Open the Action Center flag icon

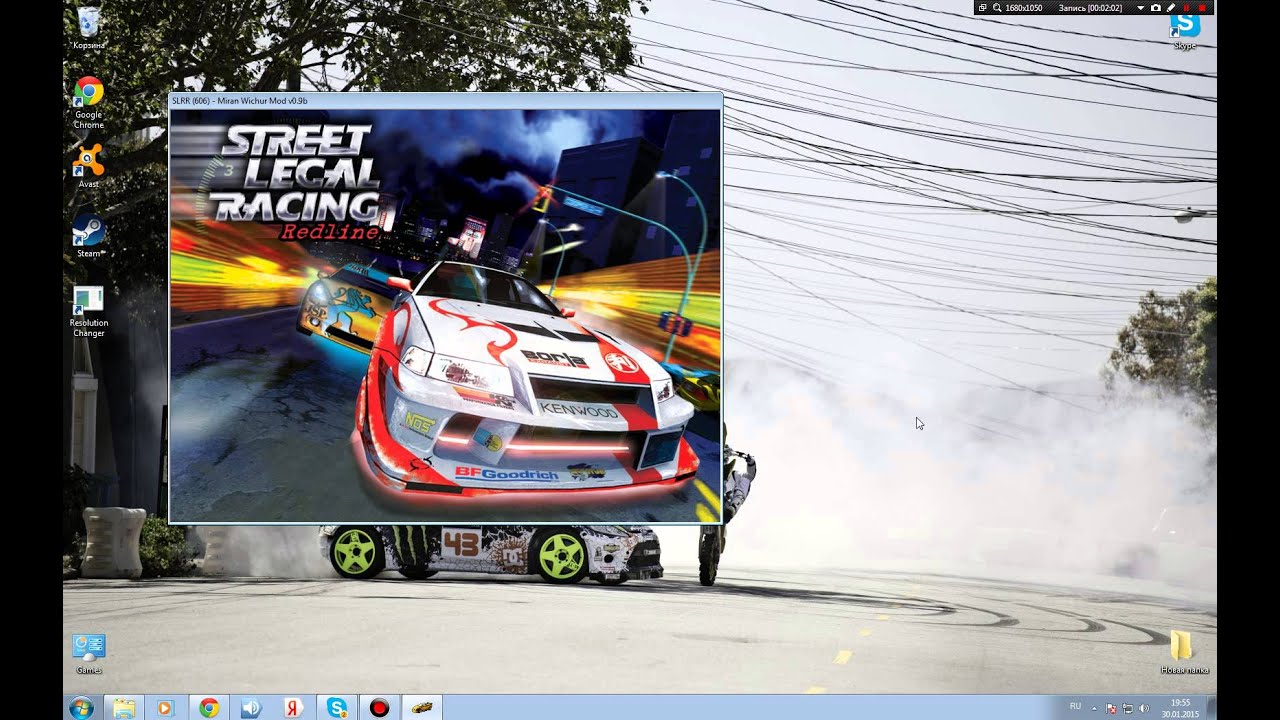pyautogui.click(x=1111, y=708)
